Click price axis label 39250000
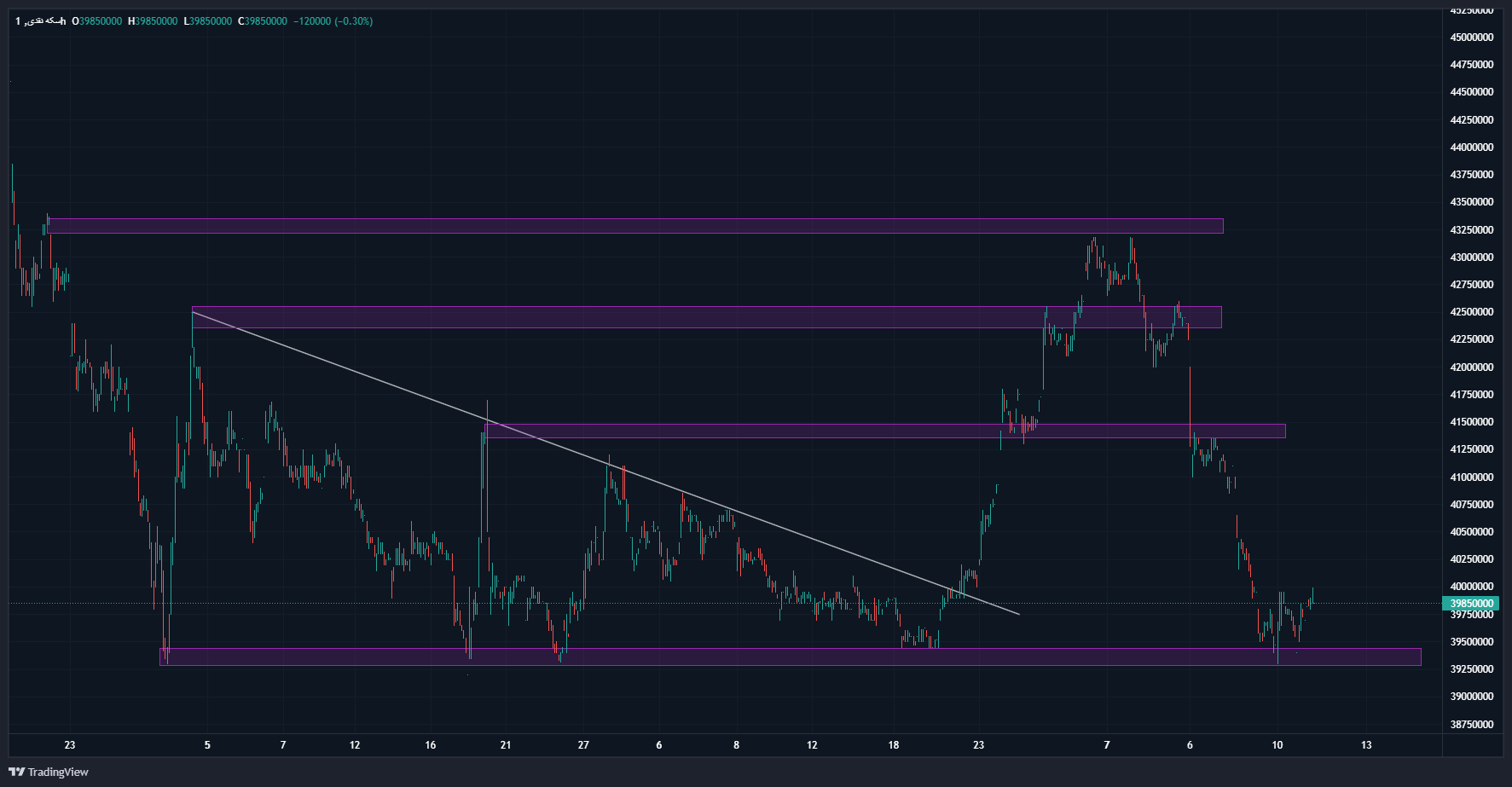 1472,669
